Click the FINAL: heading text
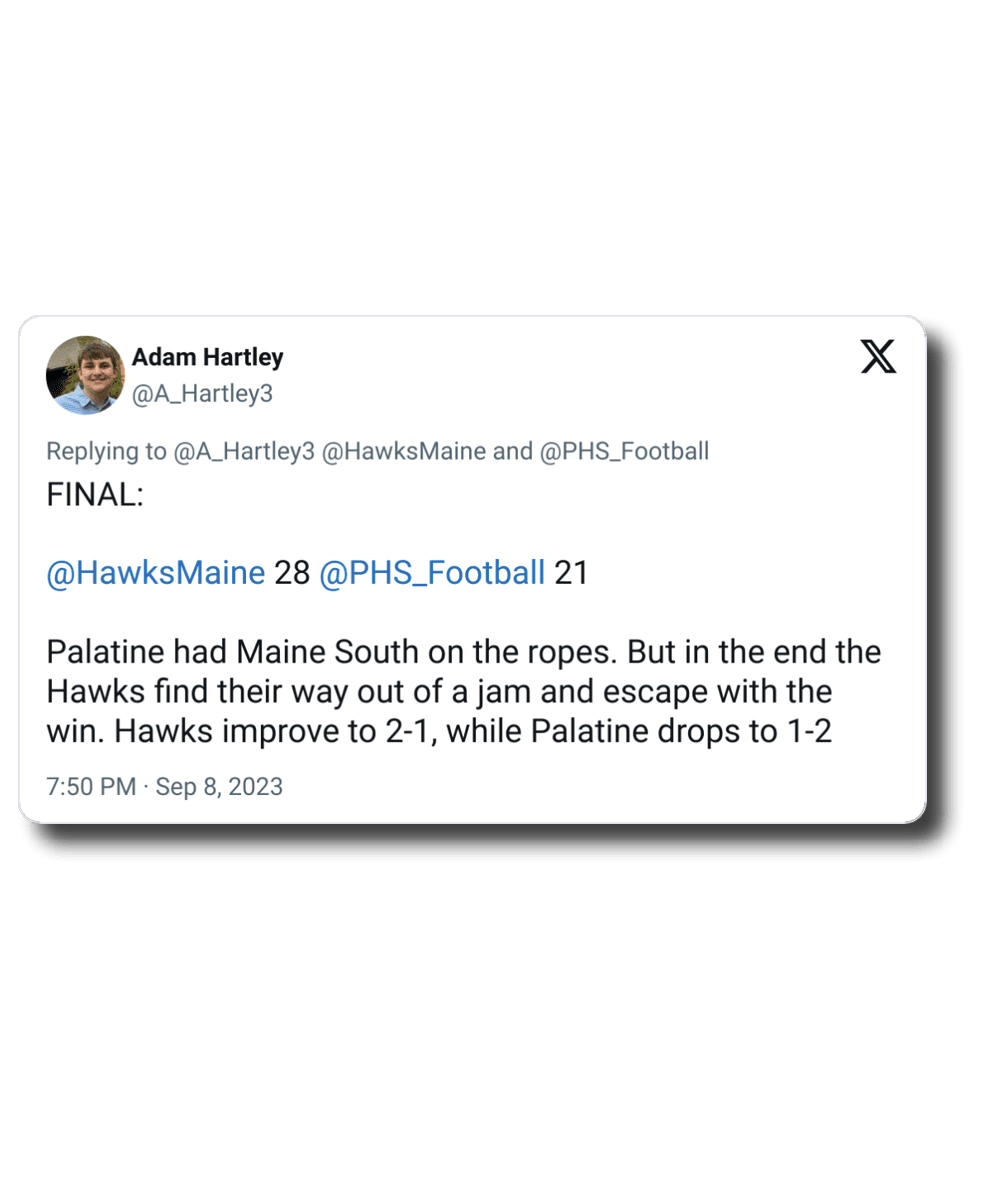 tap(95, 495)
